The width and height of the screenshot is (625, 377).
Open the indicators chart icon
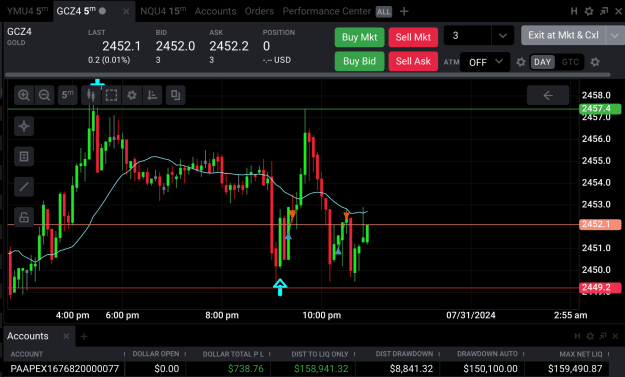[x=152, y=95]
